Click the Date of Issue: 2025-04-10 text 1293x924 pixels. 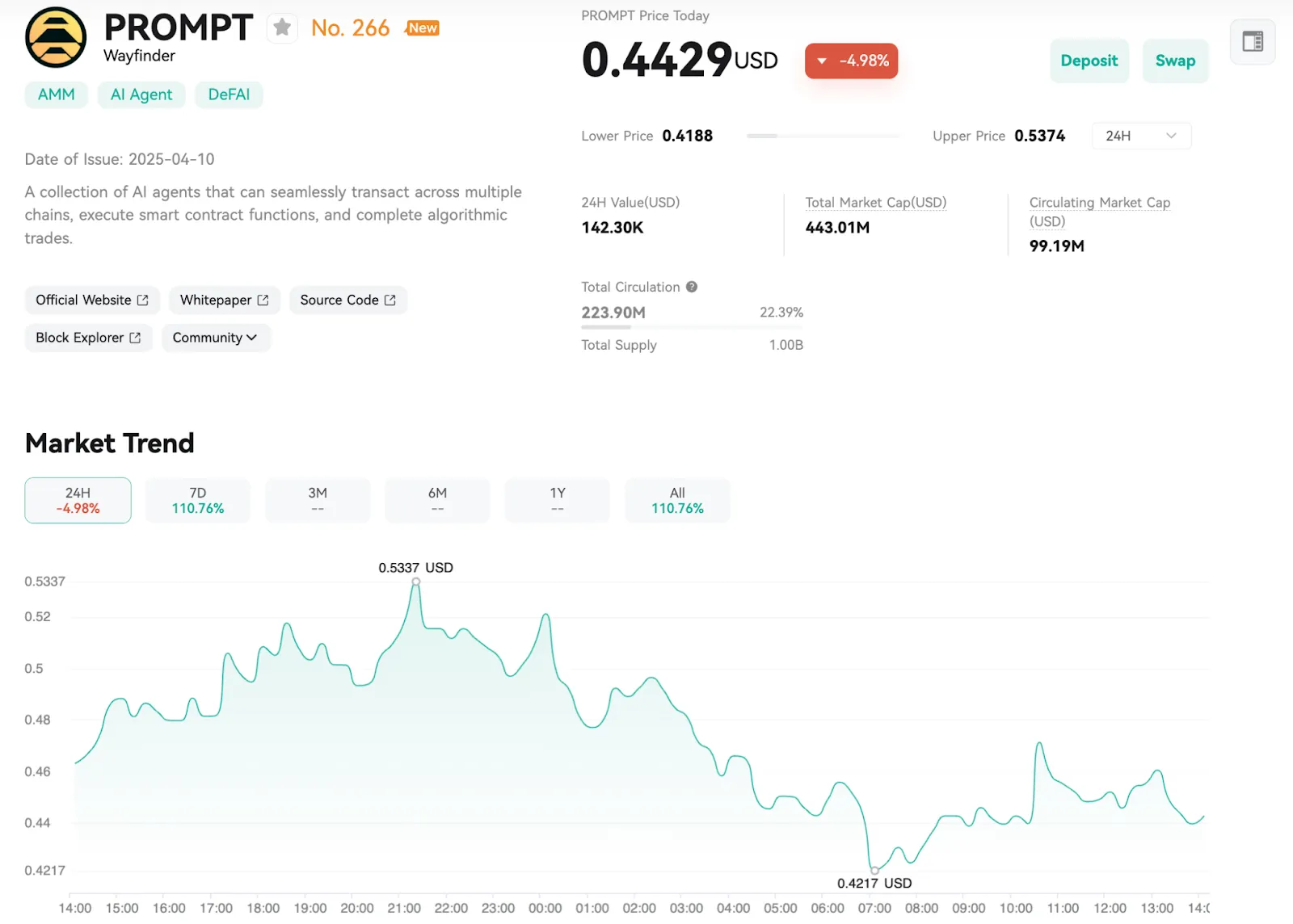pyautogui.click(x=120, y=159)
